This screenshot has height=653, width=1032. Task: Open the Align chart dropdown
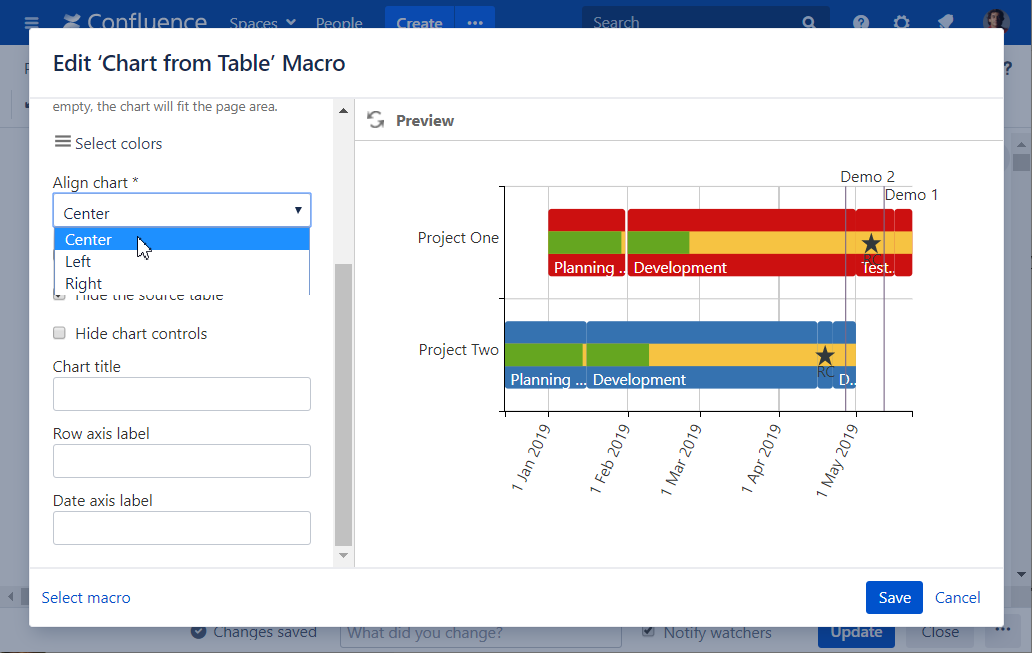click(181, 211)
